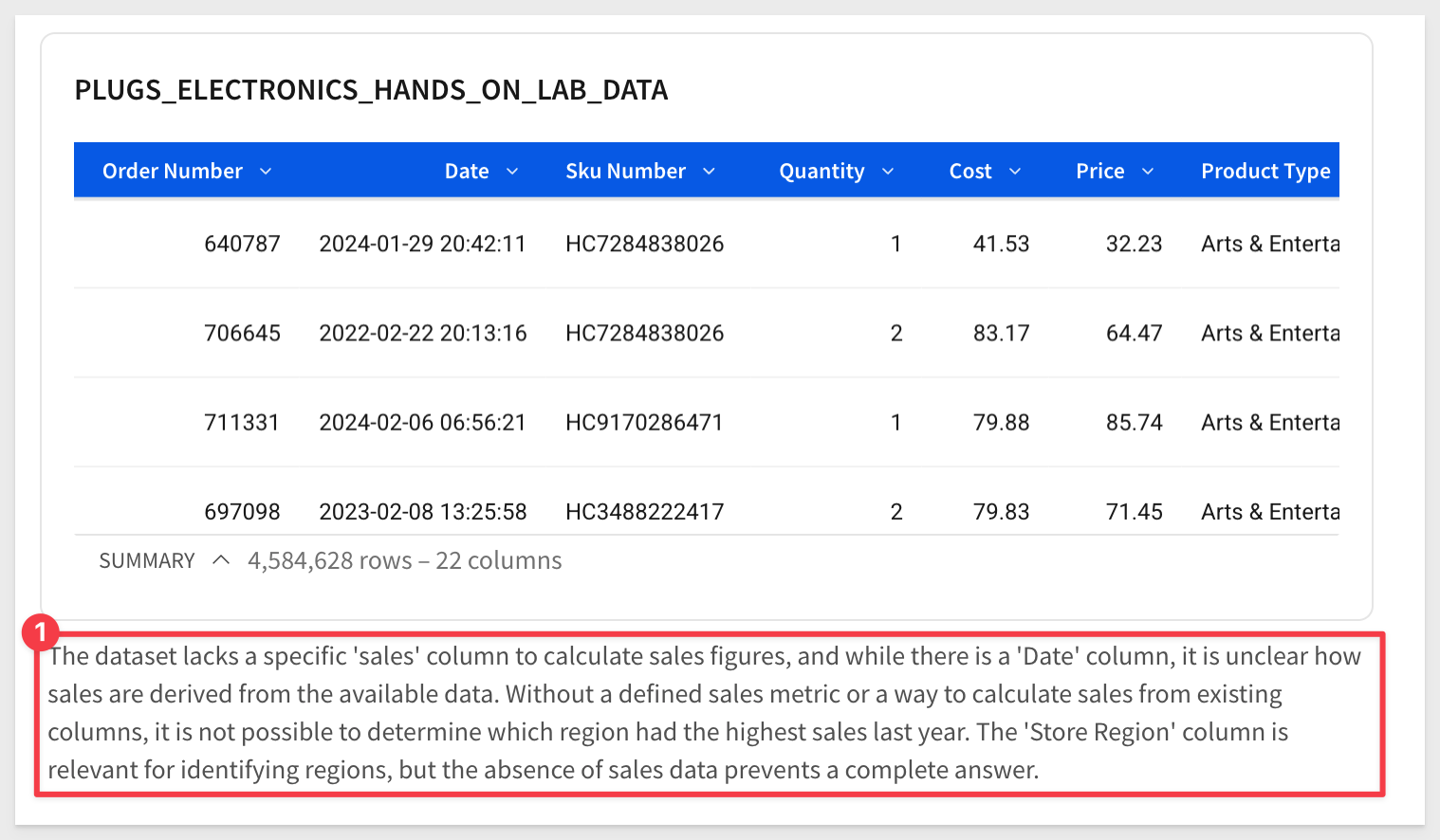Click the Order Number header label

coord(173,172)
